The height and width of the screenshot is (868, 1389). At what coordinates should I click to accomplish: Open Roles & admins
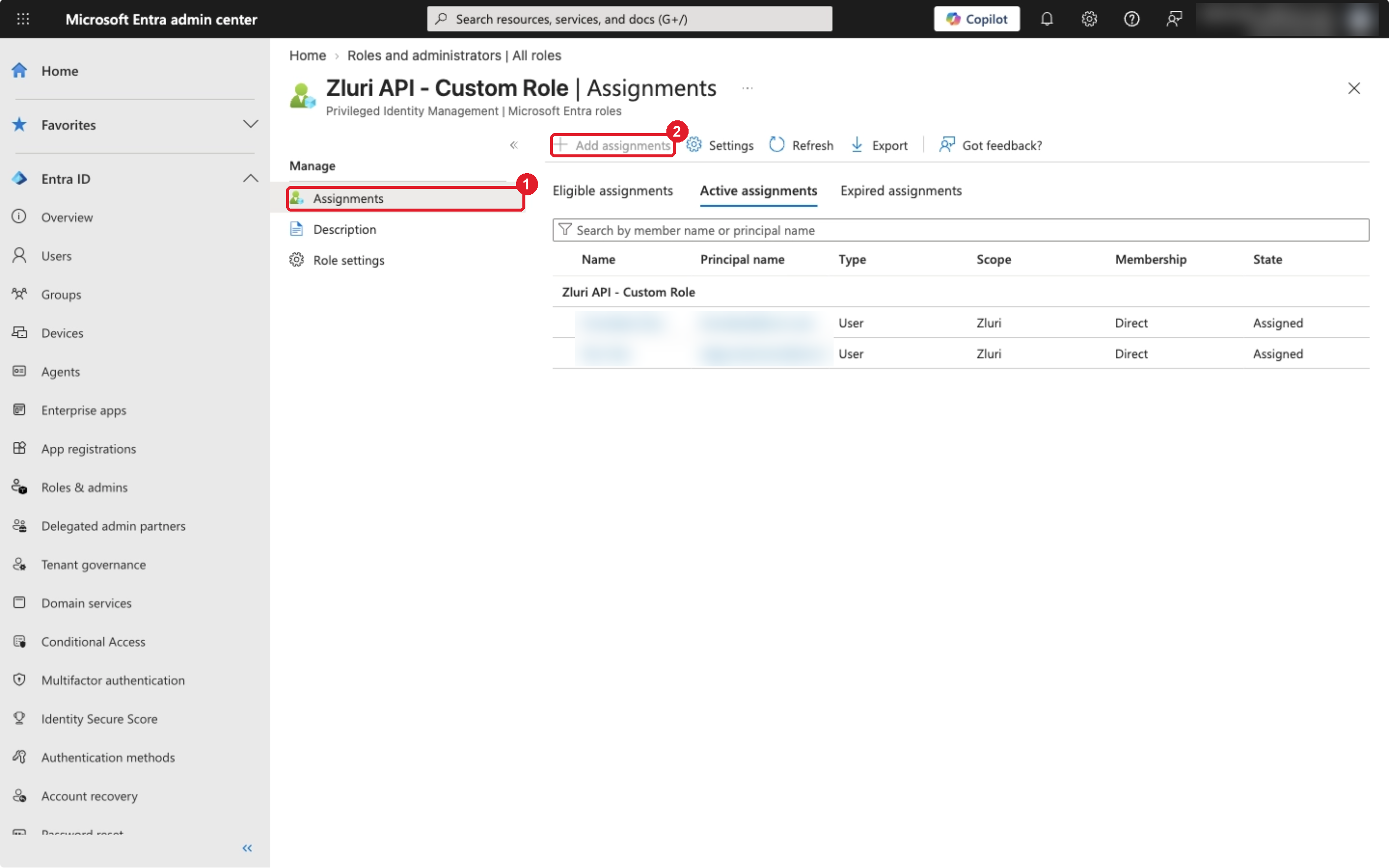pos(84,487)
